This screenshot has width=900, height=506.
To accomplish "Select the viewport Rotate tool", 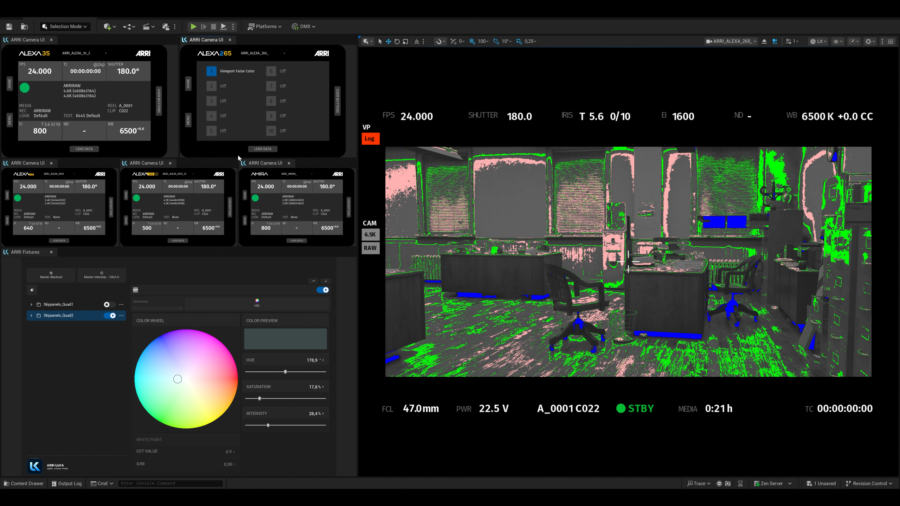I will coord(397,41).
